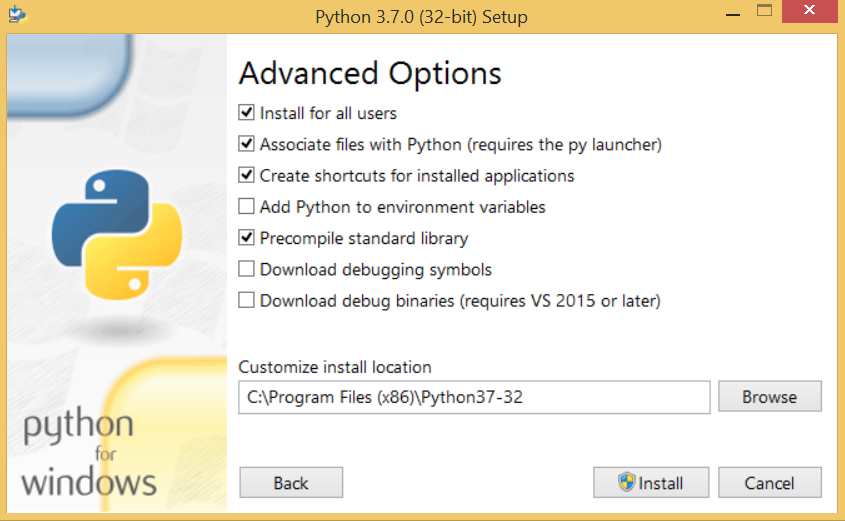845x521 pixels.
Task: Check Download debug binaries option
Action: (x=246, y=300)
